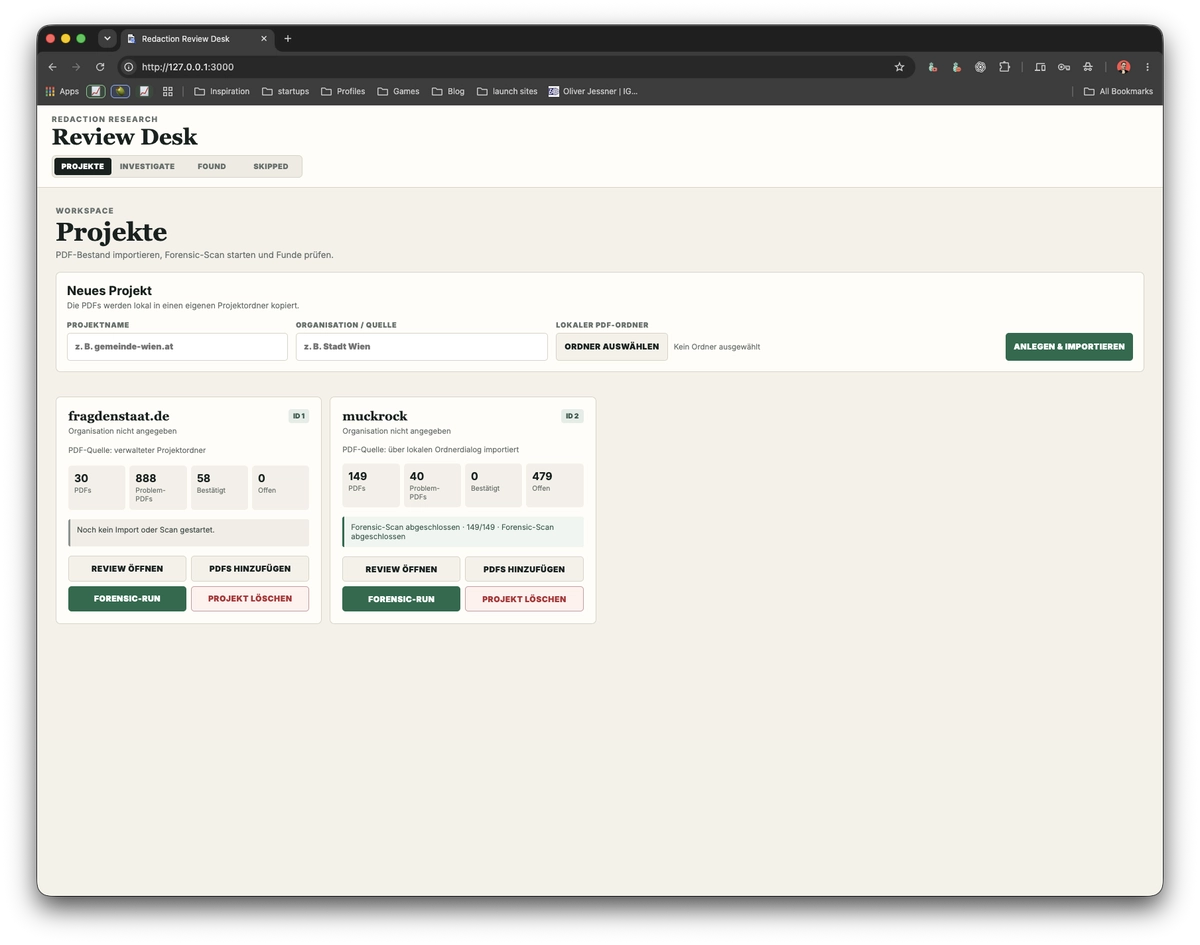This screenshot has width=1200, height=945.
Task: Add PDFs to the fragdenstaat.de project
Action: (250, 569)
